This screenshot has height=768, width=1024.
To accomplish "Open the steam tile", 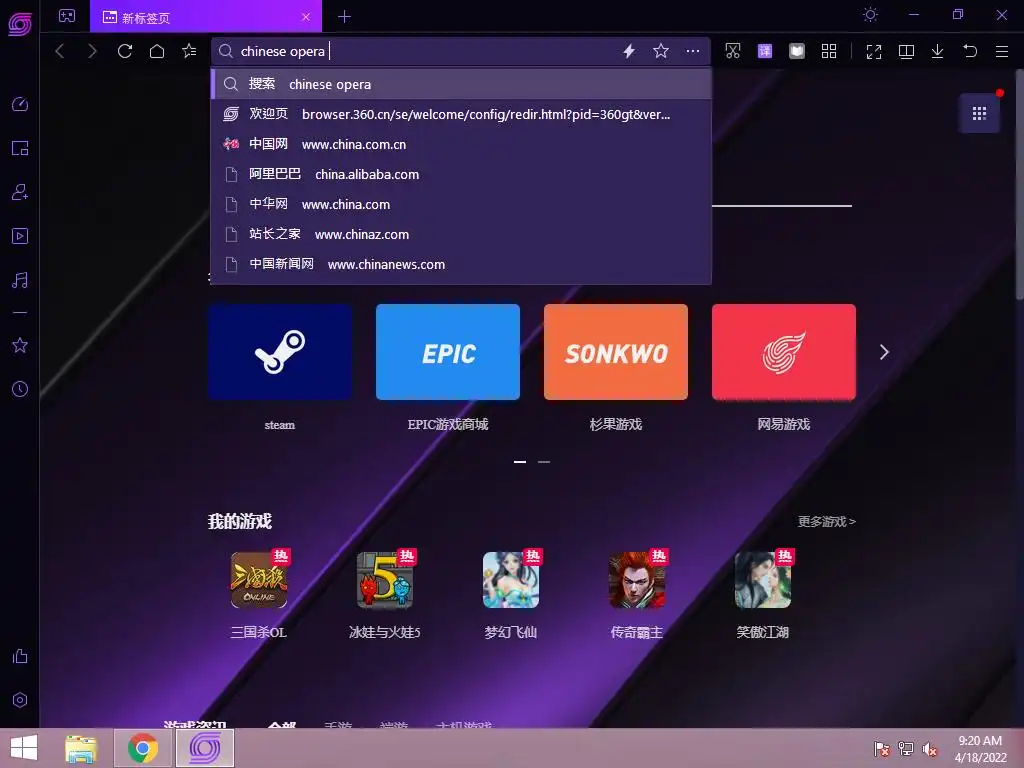I will click(280, 352).
